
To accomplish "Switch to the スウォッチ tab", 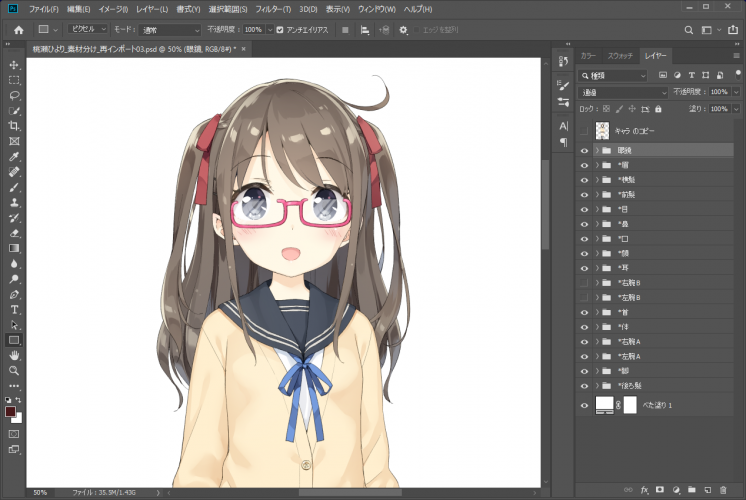I will point(621,57).
